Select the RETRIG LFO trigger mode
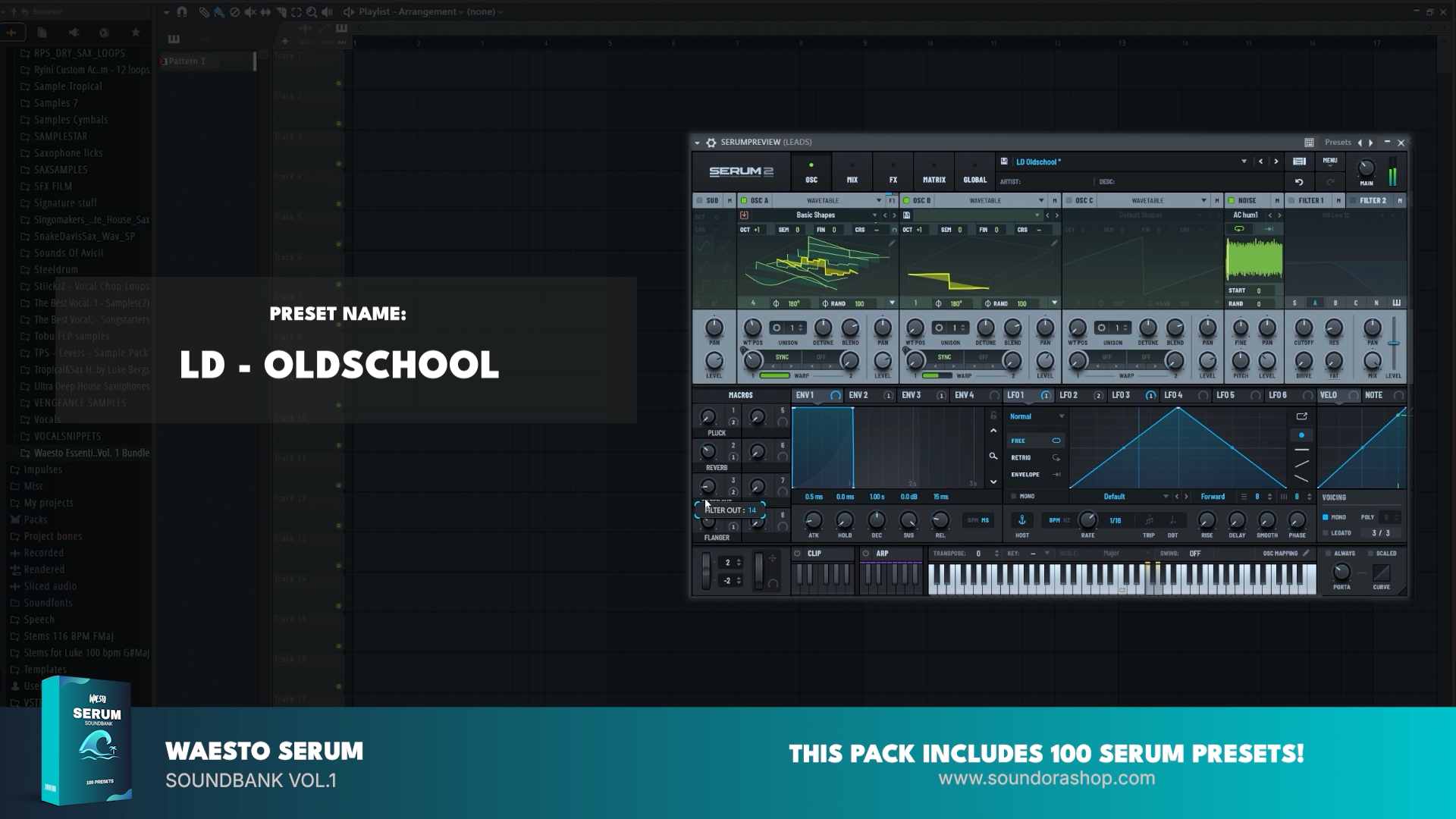The height and width of the screenshot is (819, 1456). [x=1035, y=457]
